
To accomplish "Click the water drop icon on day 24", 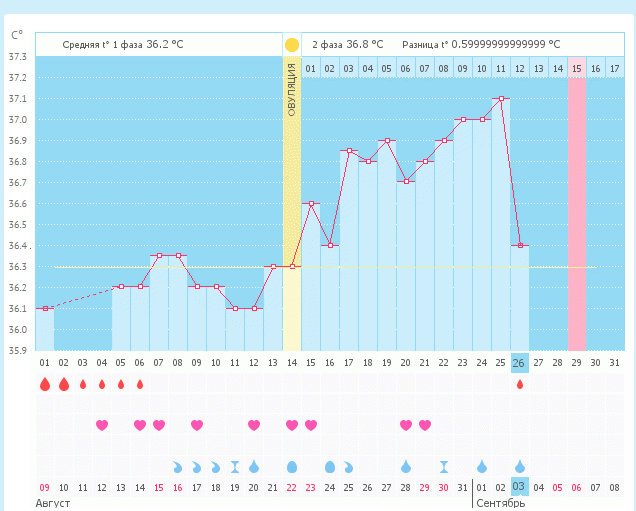I will 482,466.
